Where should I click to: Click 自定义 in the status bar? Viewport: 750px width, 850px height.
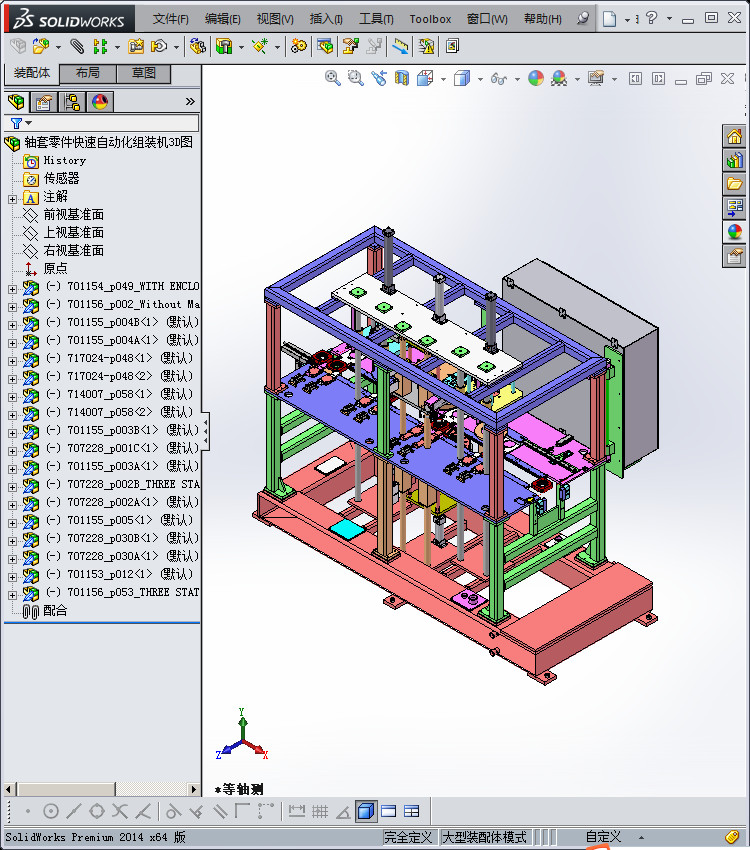click(603, 837)
